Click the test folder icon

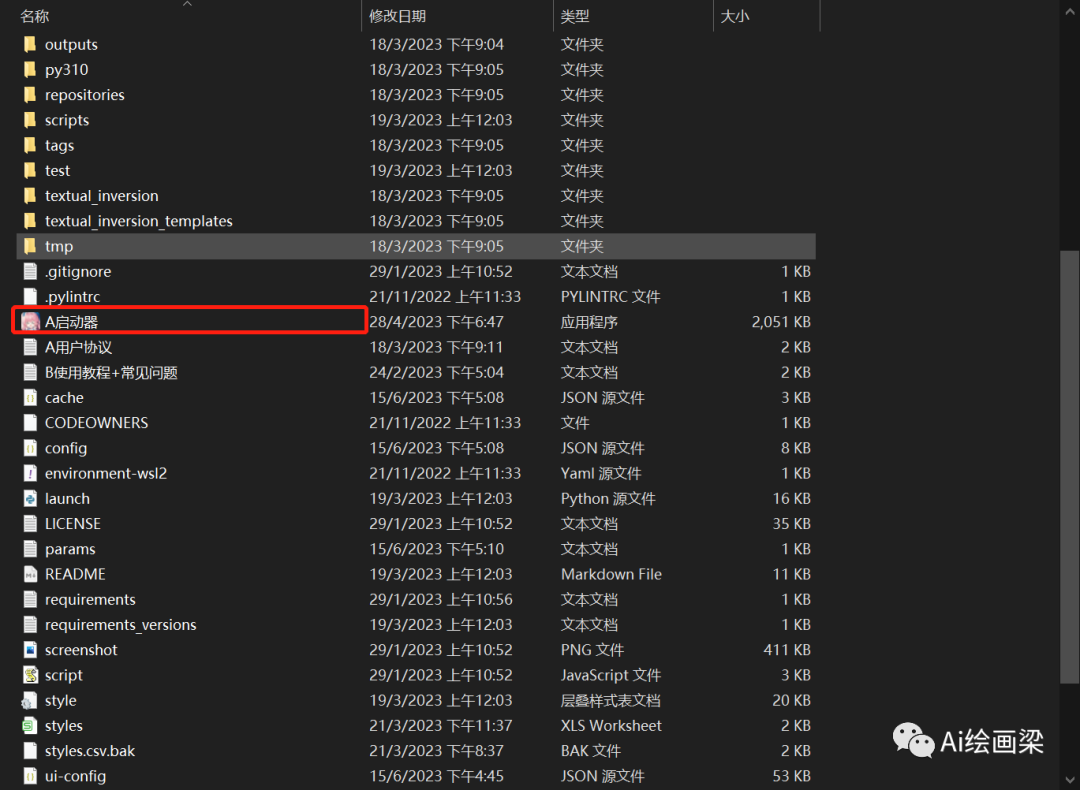(x=30, y=171)
